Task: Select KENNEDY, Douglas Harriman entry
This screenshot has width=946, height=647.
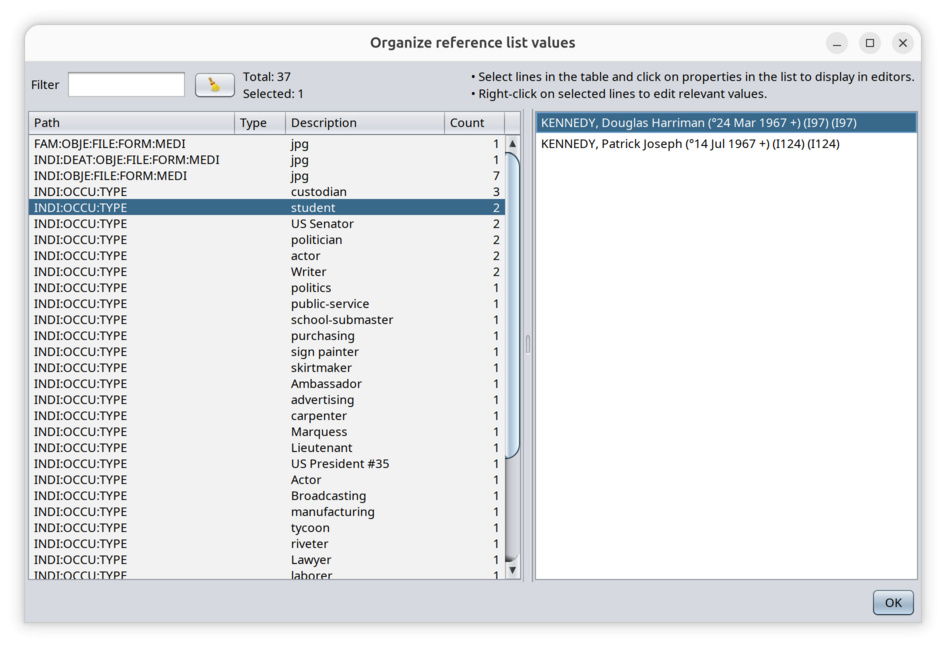Action: (726, 123)
